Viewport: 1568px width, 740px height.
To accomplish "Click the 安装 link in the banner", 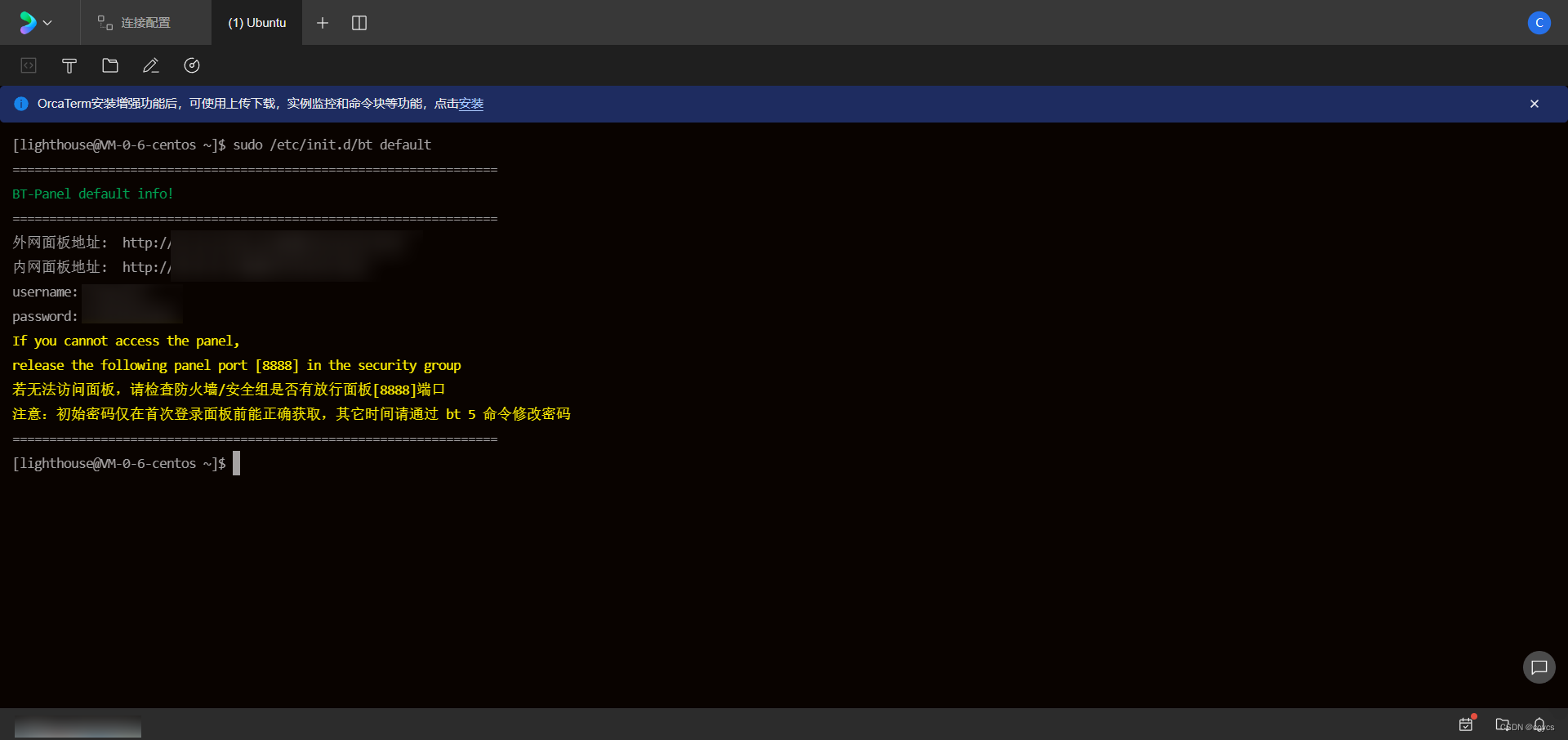I will coord(471,104).
